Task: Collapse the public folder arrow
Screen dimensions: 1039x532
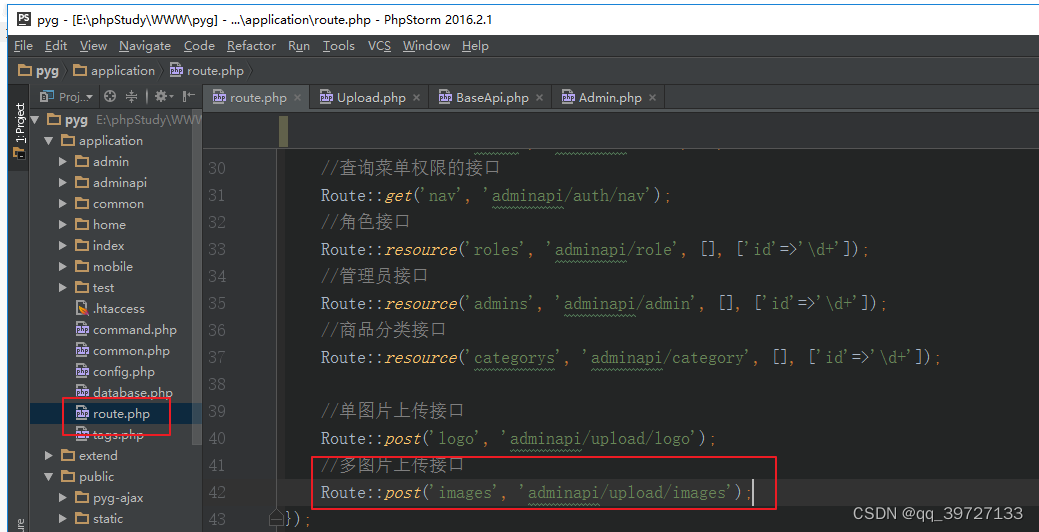Action: (x=48, y=476)
